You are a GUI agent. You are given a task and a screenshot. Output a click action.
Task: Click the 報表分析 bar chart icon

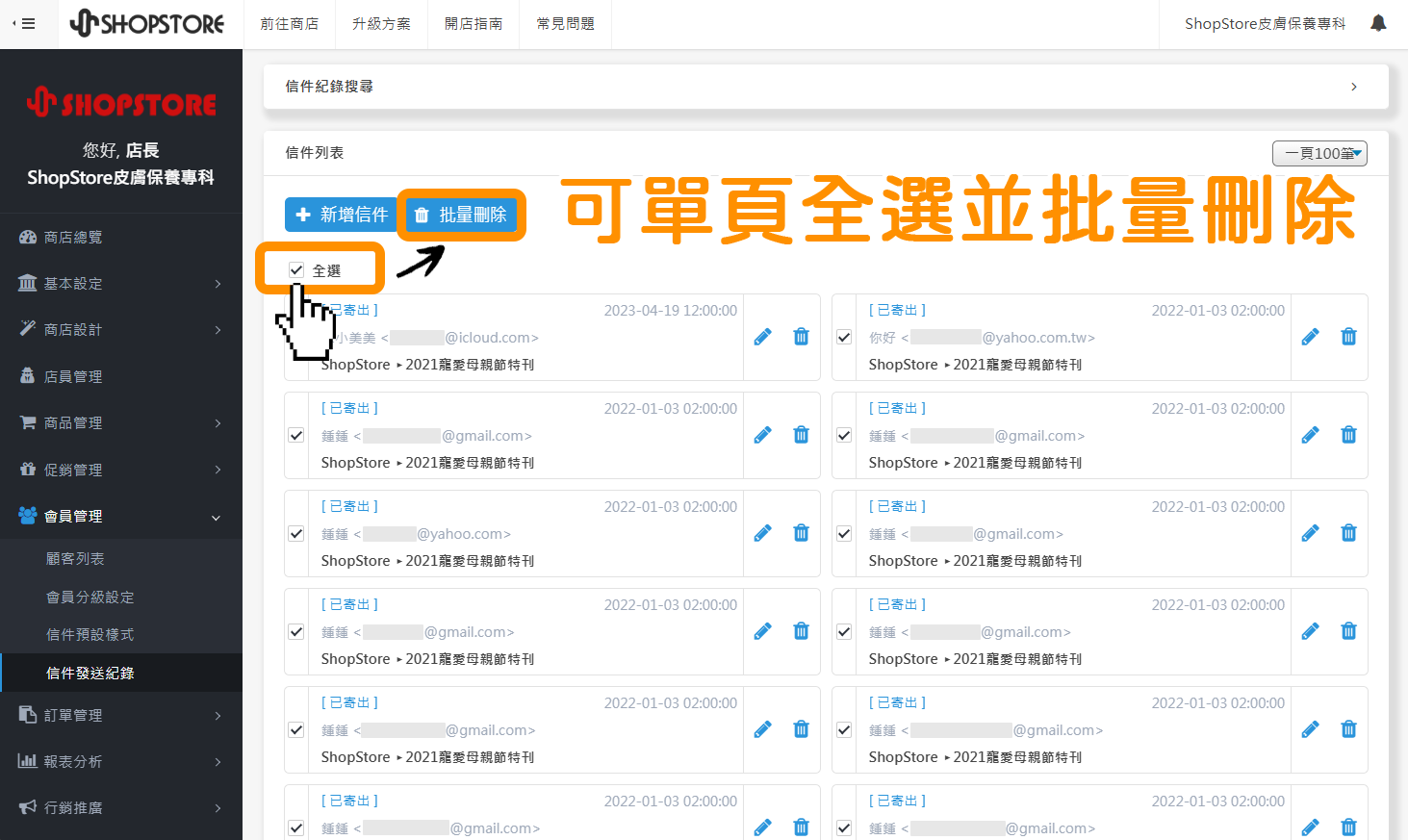pos(28,761)
